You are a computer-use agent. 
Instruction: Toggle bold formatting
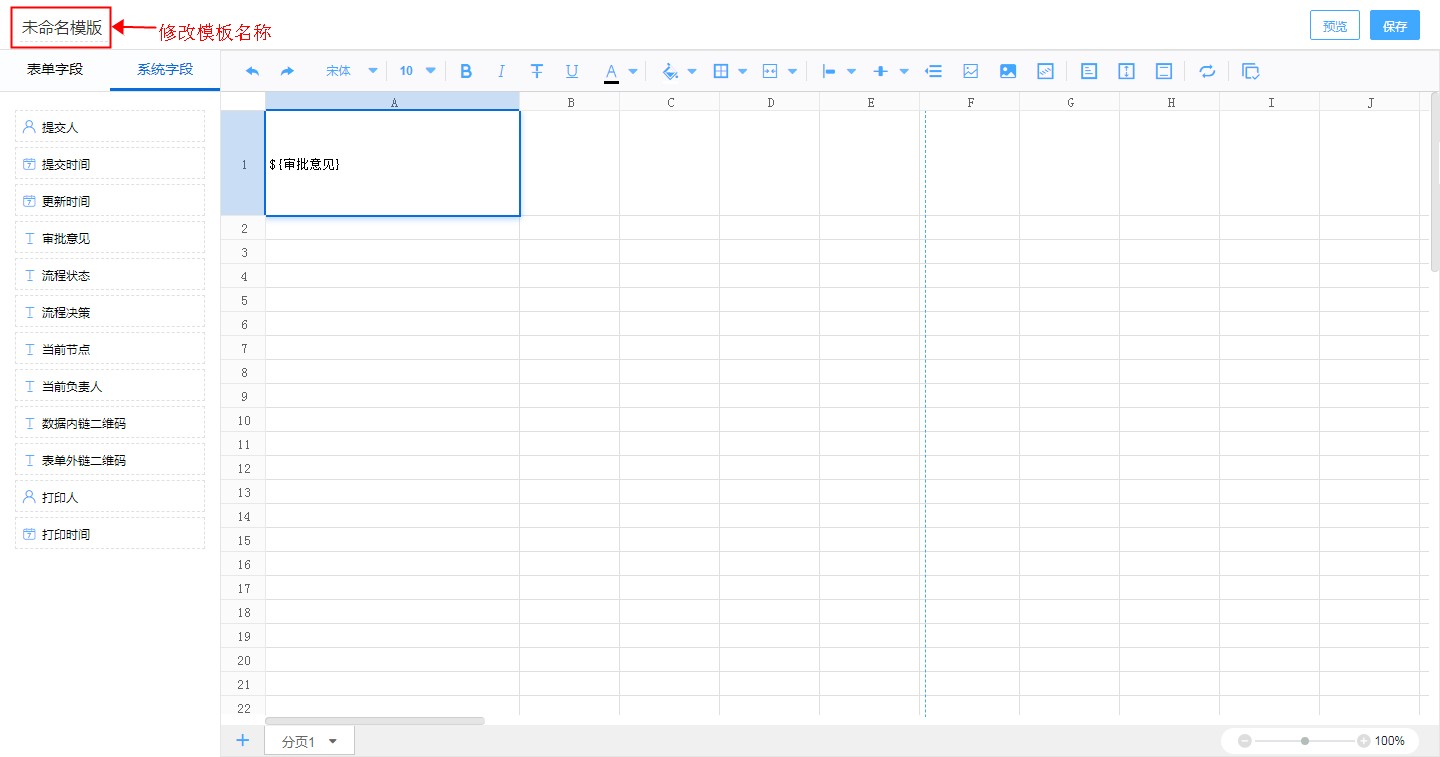coord(465,71)
